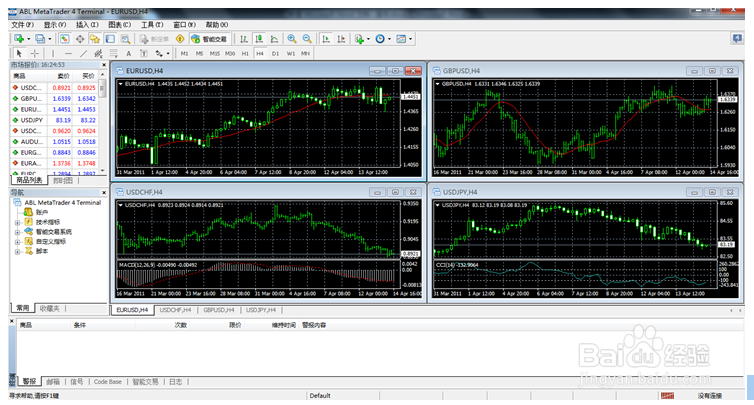Open the 文件 menu
The width and height of the screenshot is (754, 405).
22,25
